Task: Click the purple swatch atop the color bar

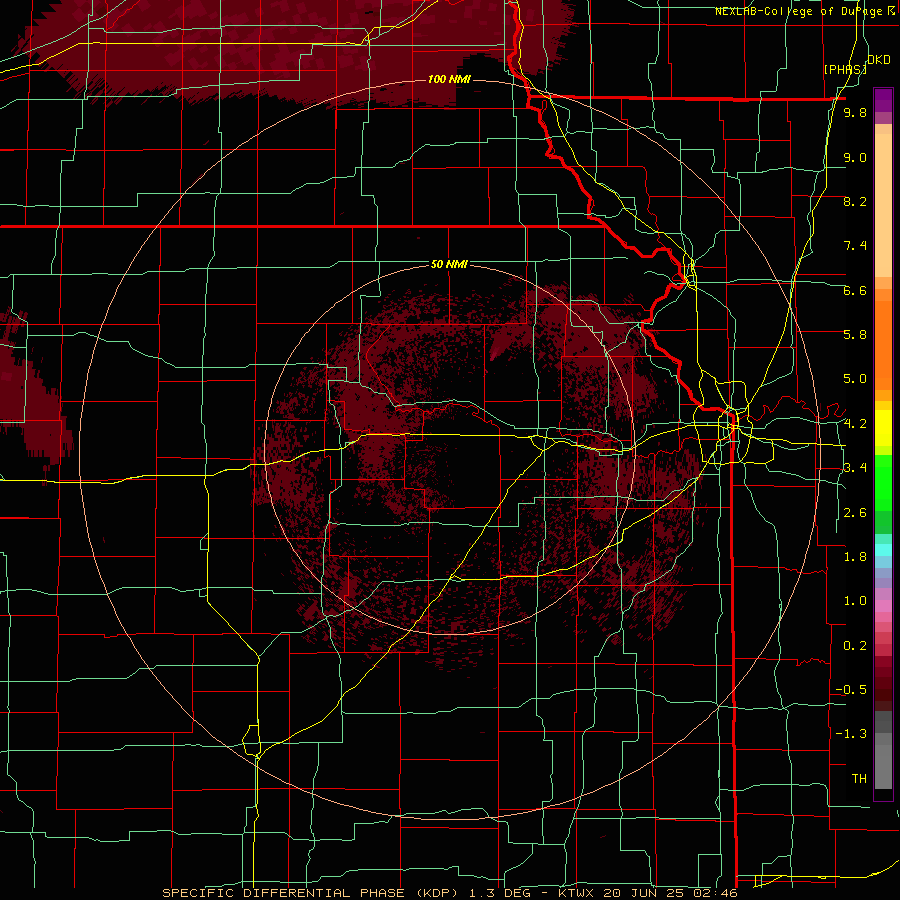Action: point(883,100)
